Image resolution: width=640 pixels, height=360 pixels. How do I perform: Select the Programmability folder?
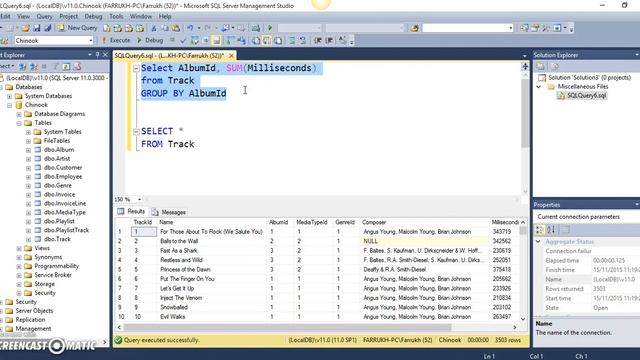coord(56,266)
